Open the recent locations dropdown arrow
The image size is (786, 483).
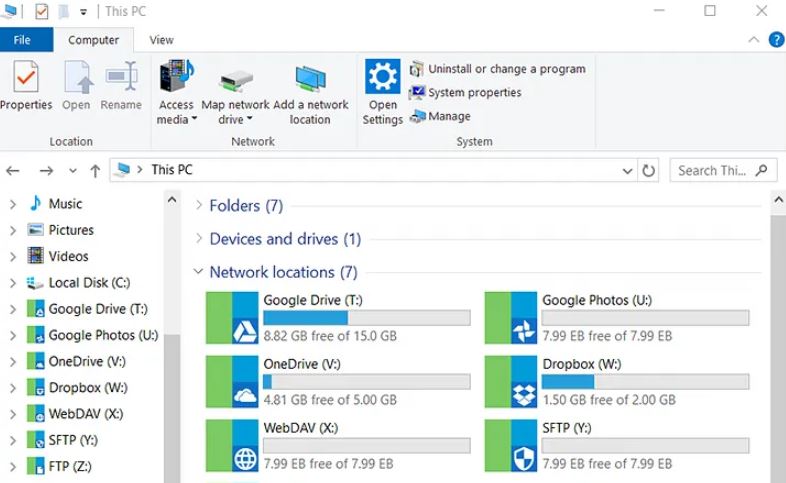pos(73,171)
